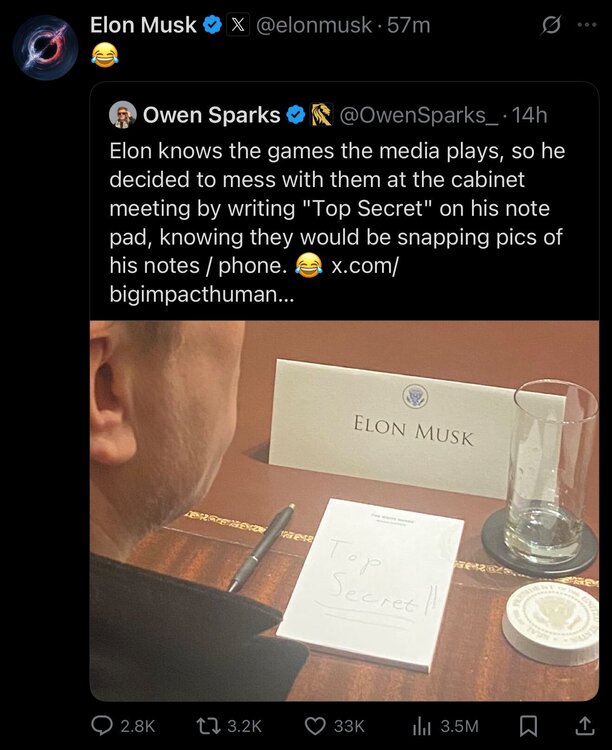
Task: Open Owen Sparks' small profile avatar
Action: pos(123,115)
